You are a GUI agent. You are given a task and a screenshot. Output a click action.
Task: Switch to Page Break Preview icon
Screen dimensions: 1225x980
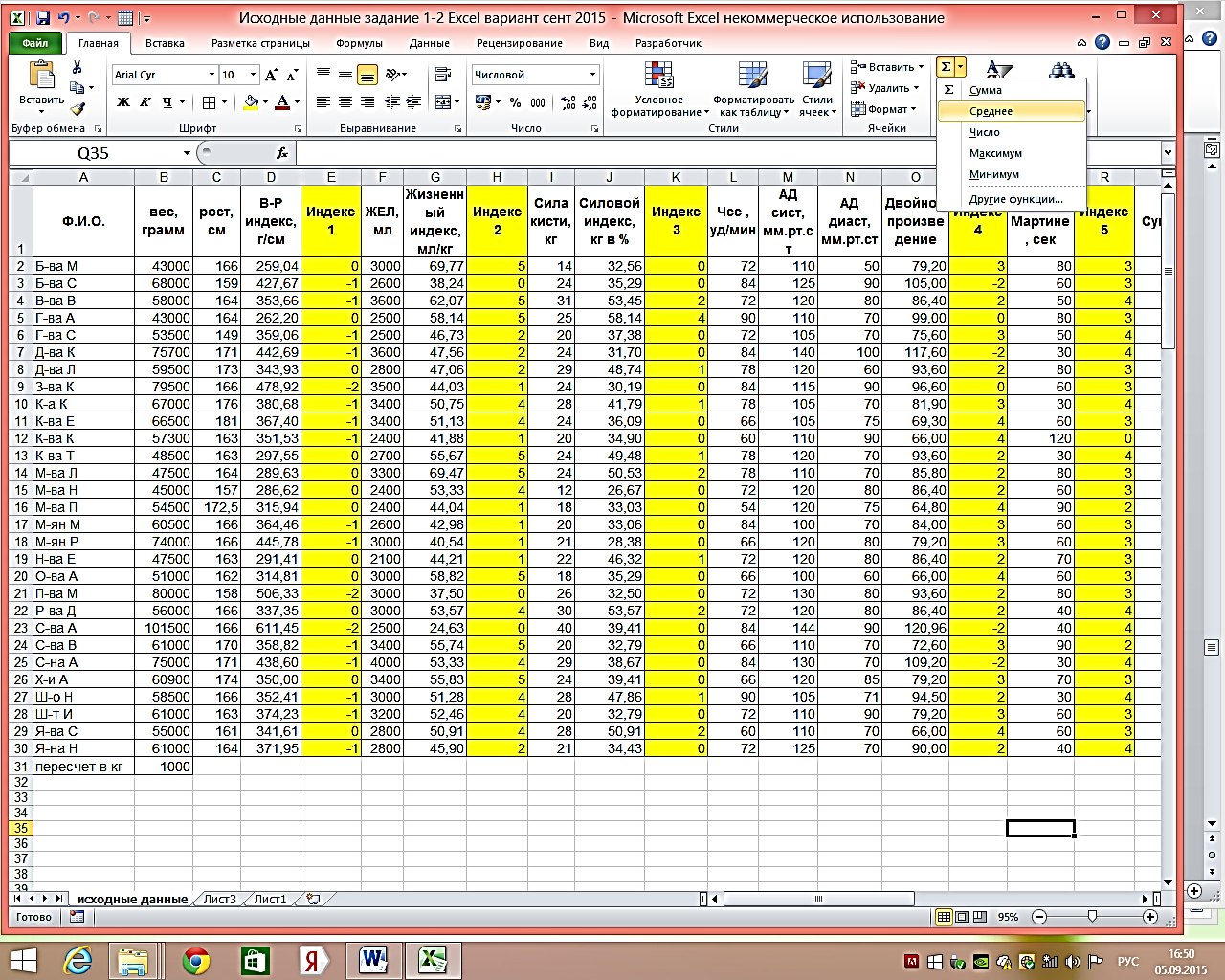click(x=979, y=917)
